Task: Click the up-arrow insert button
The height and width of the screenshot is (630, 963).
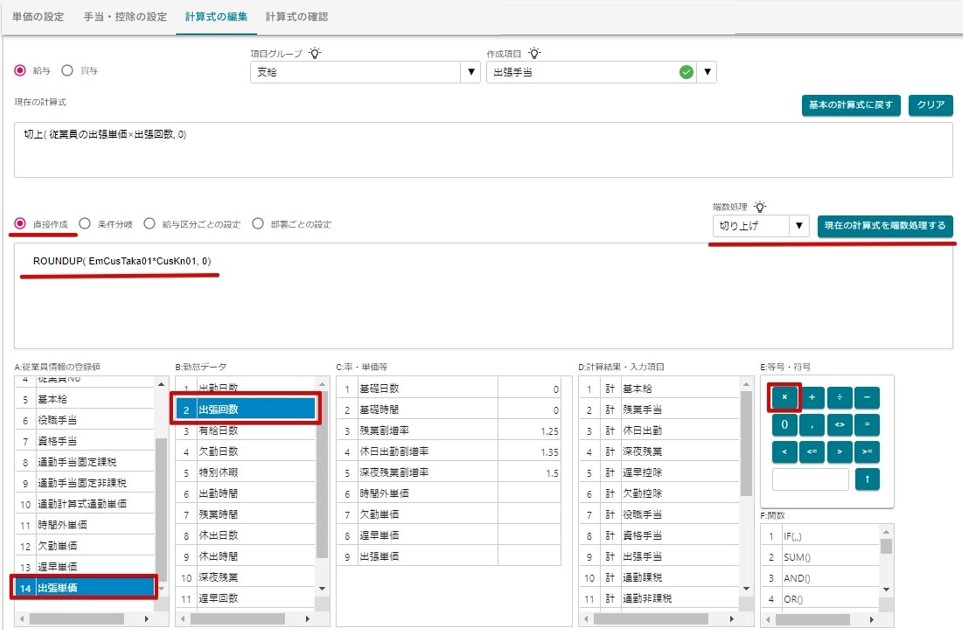Action: 867,479
